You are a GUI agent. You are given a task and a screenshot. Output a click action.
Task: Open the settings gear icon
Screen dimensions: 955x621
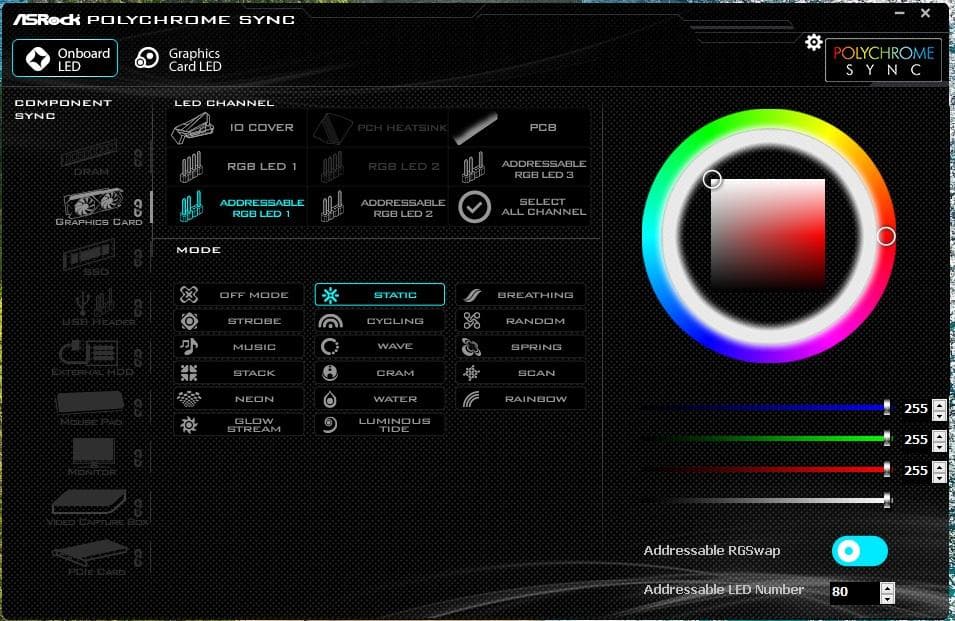click(814, 42)
